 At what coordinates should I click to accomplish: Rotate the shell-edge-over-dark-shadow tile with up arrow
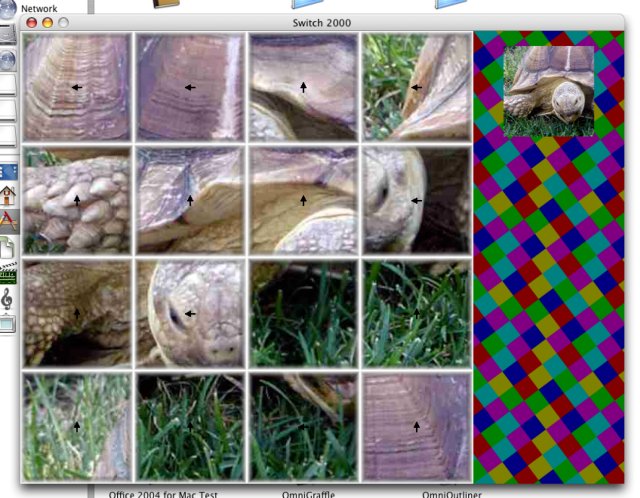pyautogui.click(x=303, y=87)
